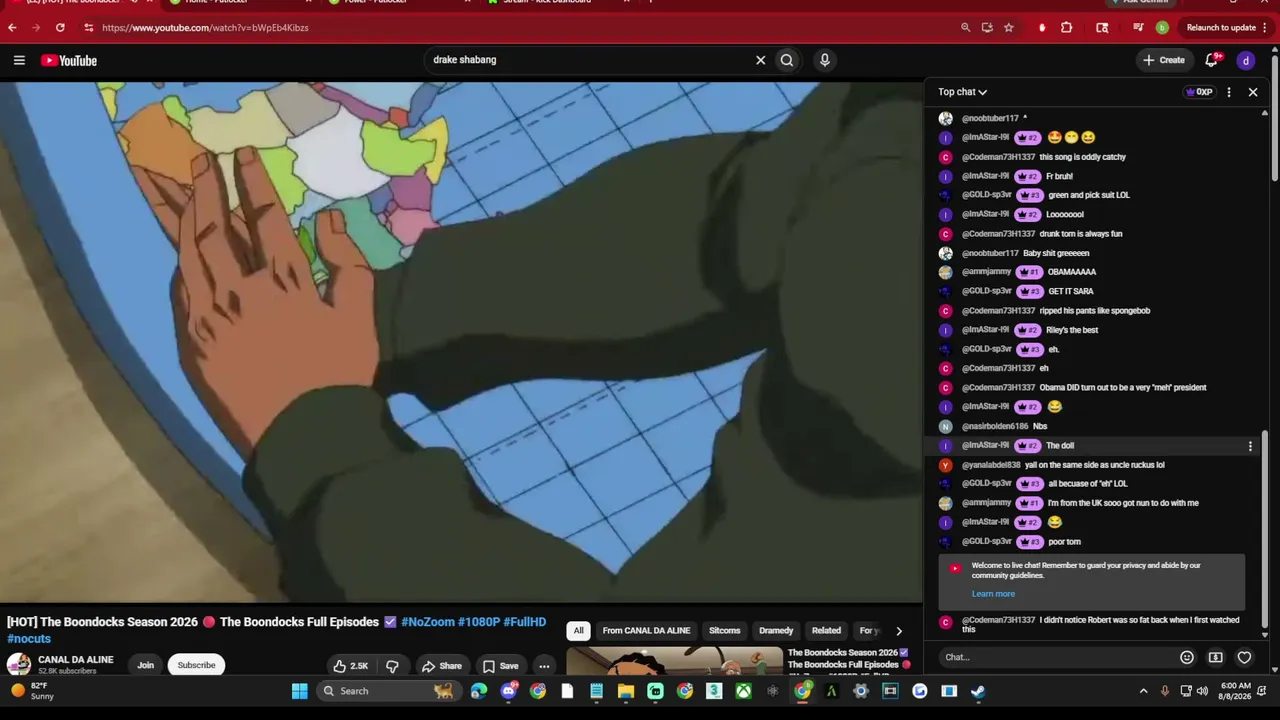Open Relaunch to update Chrome menu

pos(1227,28)
